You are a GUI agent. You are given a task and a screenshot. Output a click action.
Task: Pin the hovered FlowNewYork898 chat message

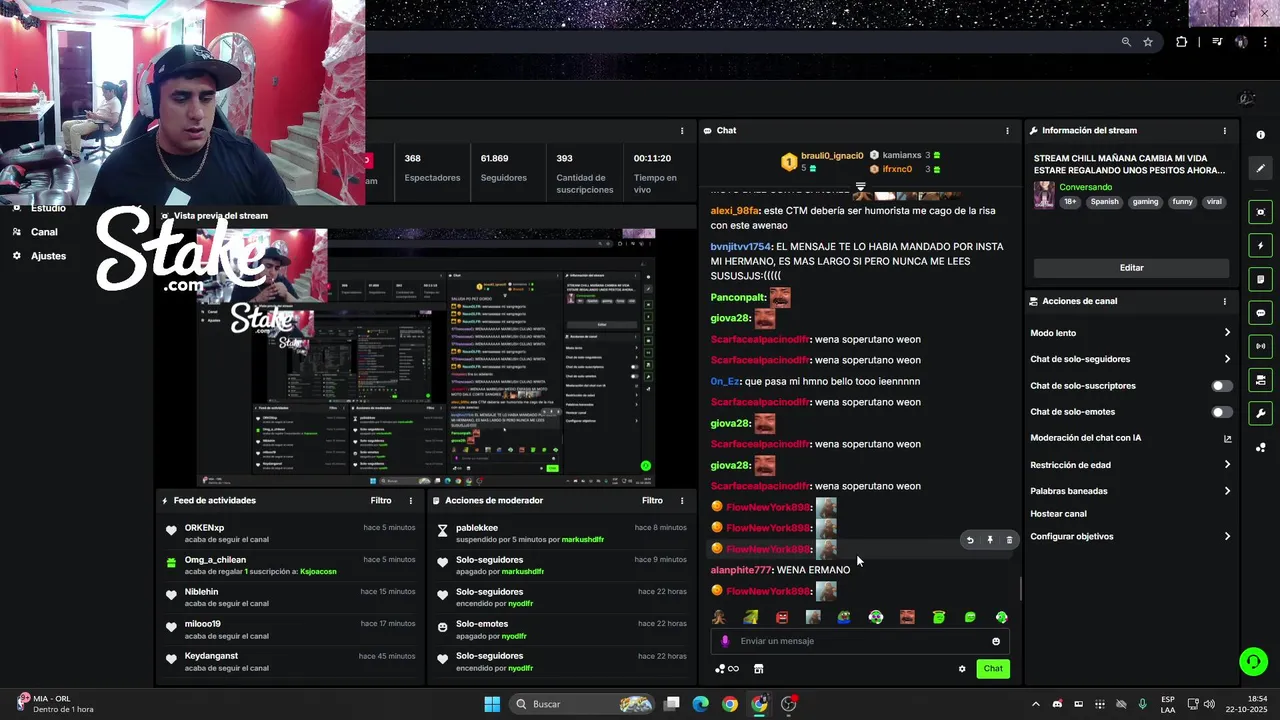pyautogui.click(x=990, y=540)
